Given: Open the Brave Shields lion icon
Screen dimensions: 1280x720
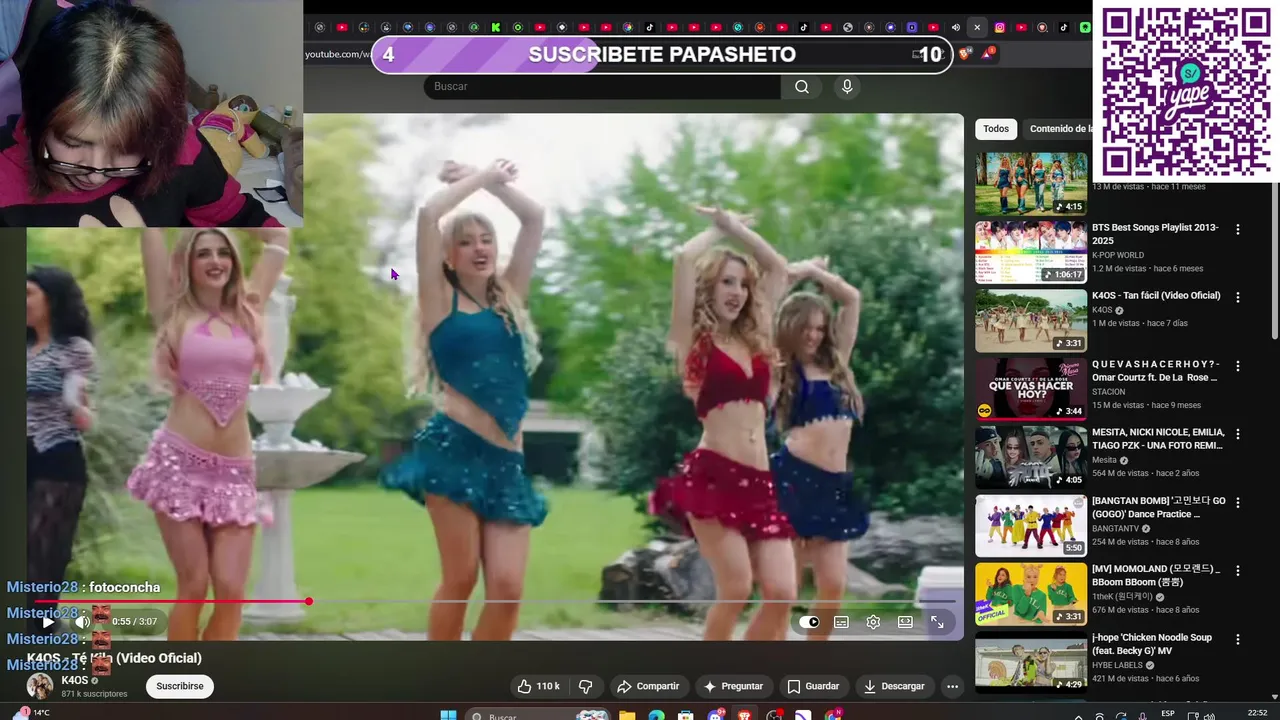Looking at the screenshot, I should click(964, 54).
